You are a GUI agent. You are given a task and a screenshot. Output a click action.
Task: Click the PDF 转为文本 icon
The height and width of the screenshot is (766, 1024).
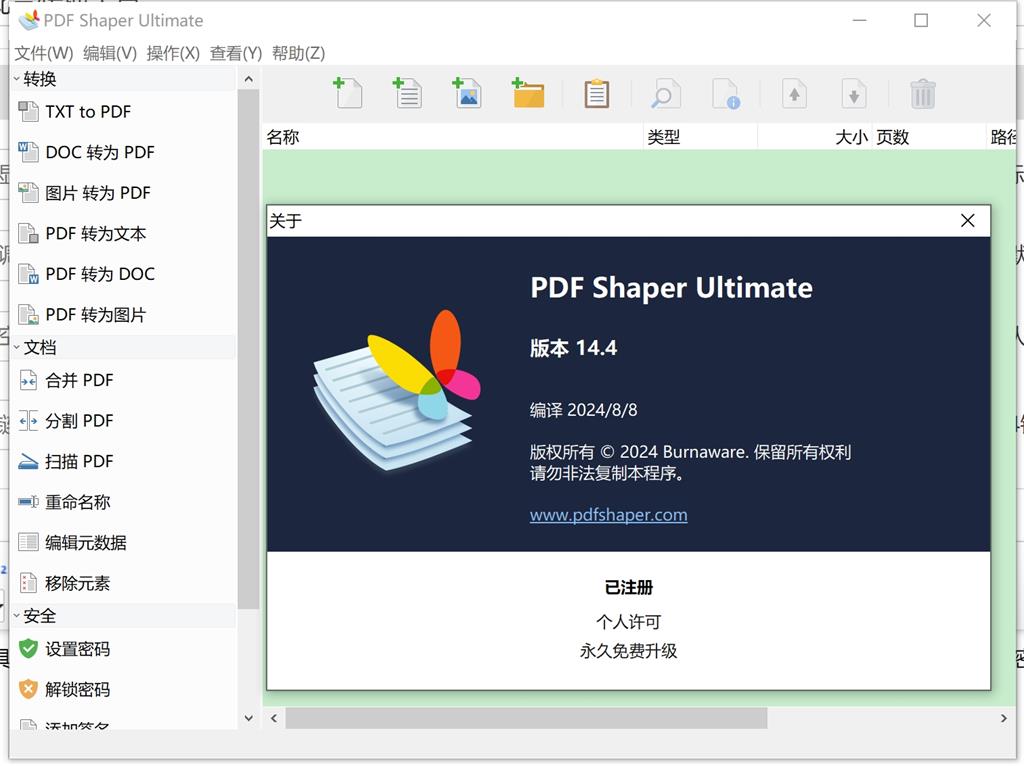click(x=28, y=233)
